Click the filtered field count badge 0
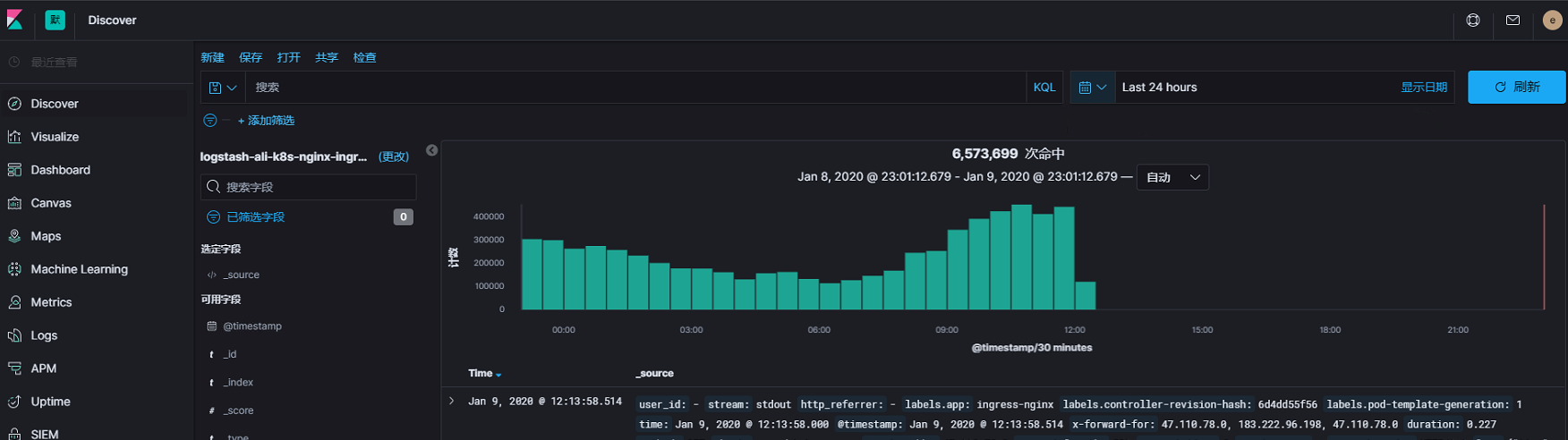This screenshot has width=1568, height=440. [x=404, y=217]
